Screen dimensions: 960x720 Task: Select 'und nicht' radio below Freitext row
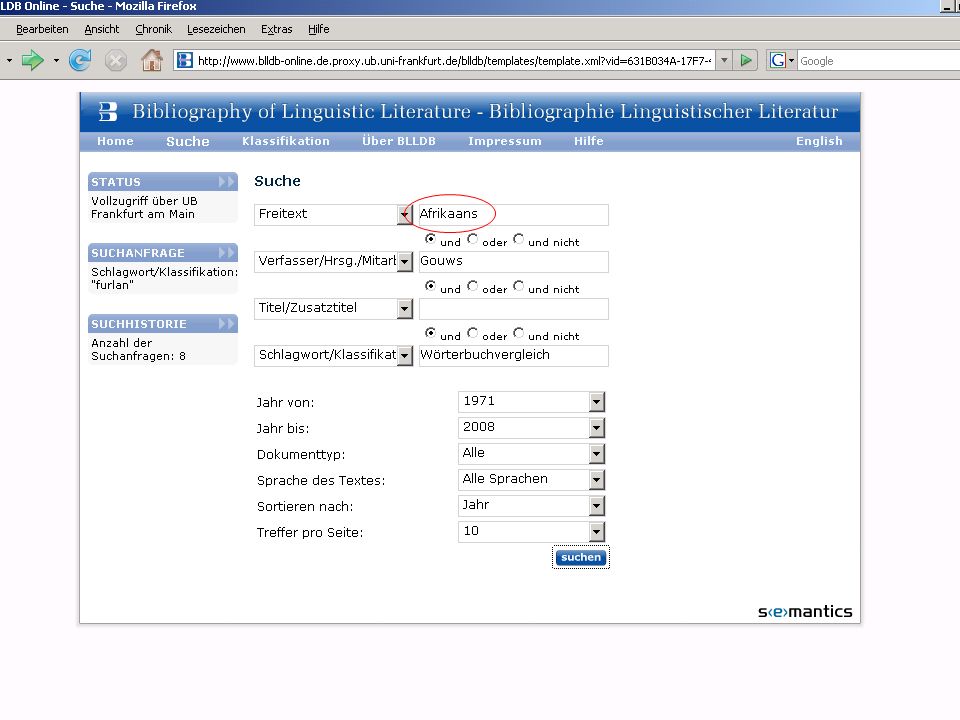519,239
